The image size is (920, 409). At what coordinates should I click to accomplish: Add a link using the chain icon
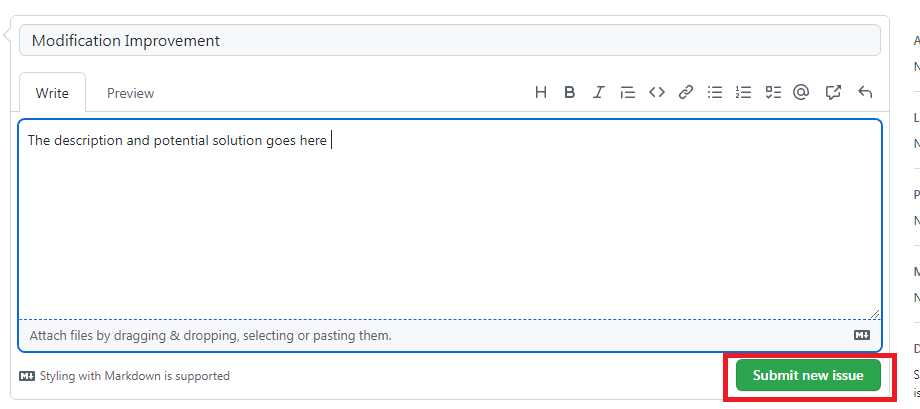click(x=685, y=93)
